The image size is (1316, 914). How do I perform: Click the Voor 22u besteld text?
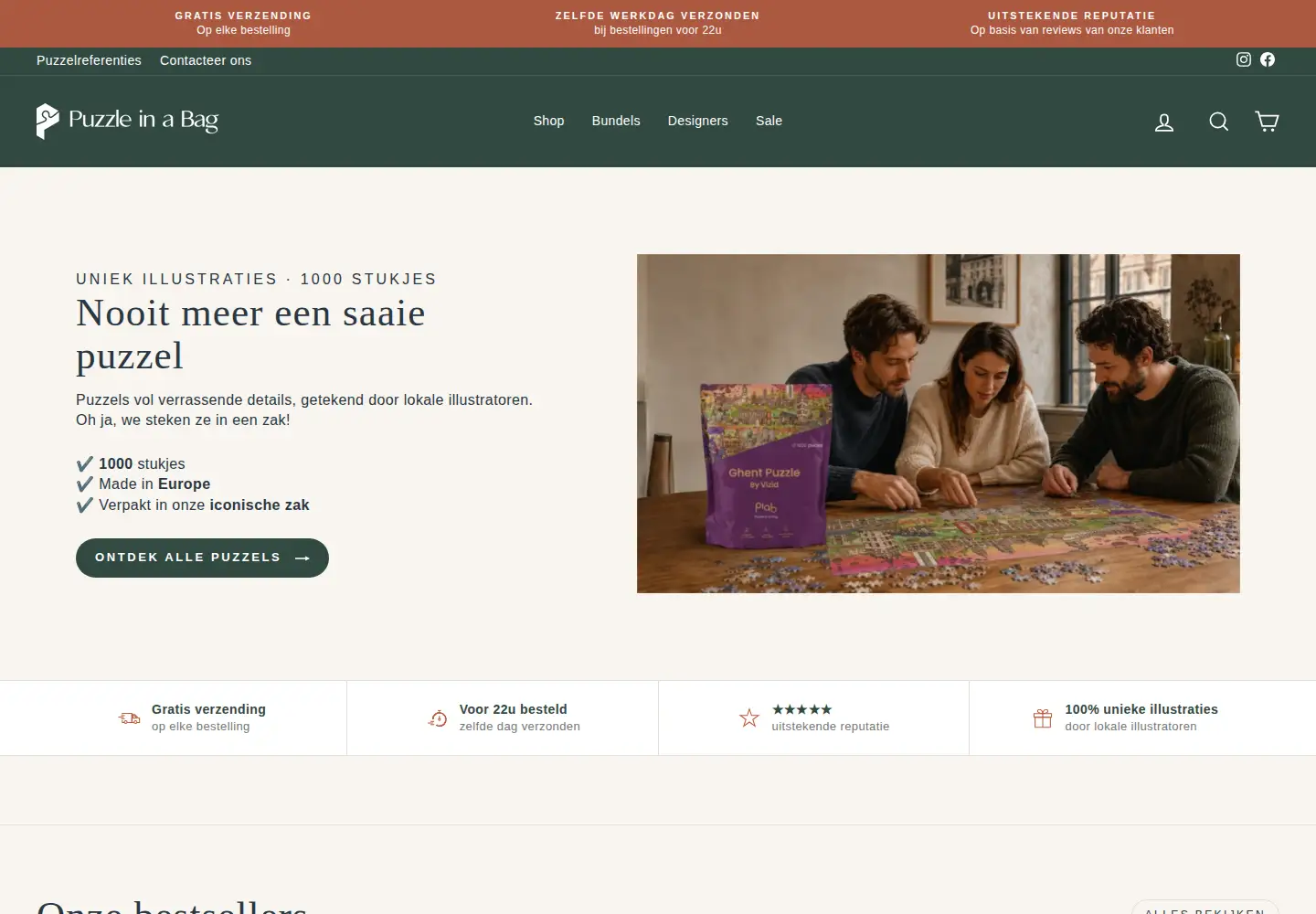pyautogui.click(x=514, y=709)
